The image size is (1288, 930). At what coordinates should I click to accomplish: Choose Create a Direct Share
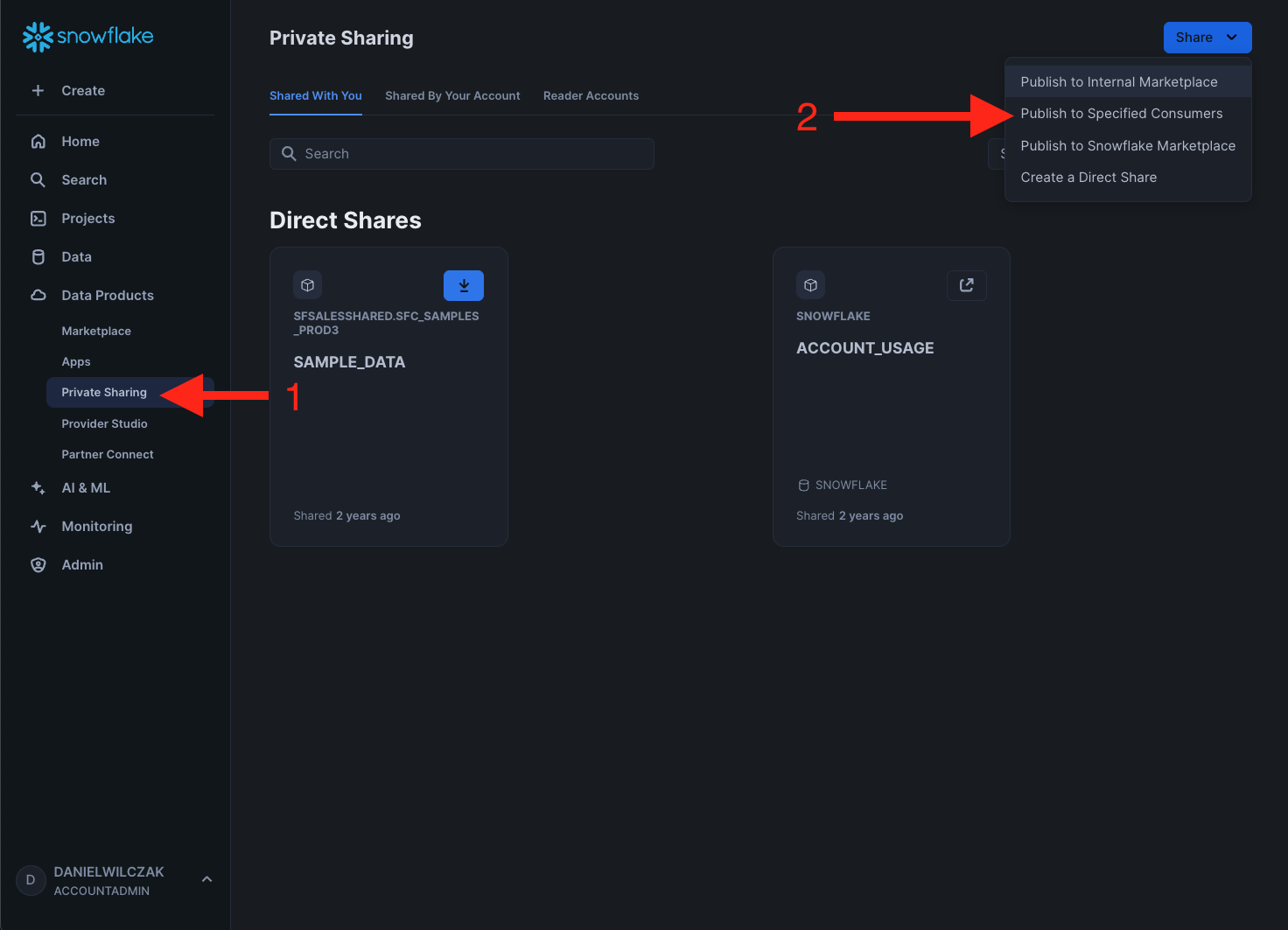(1088, 178)
